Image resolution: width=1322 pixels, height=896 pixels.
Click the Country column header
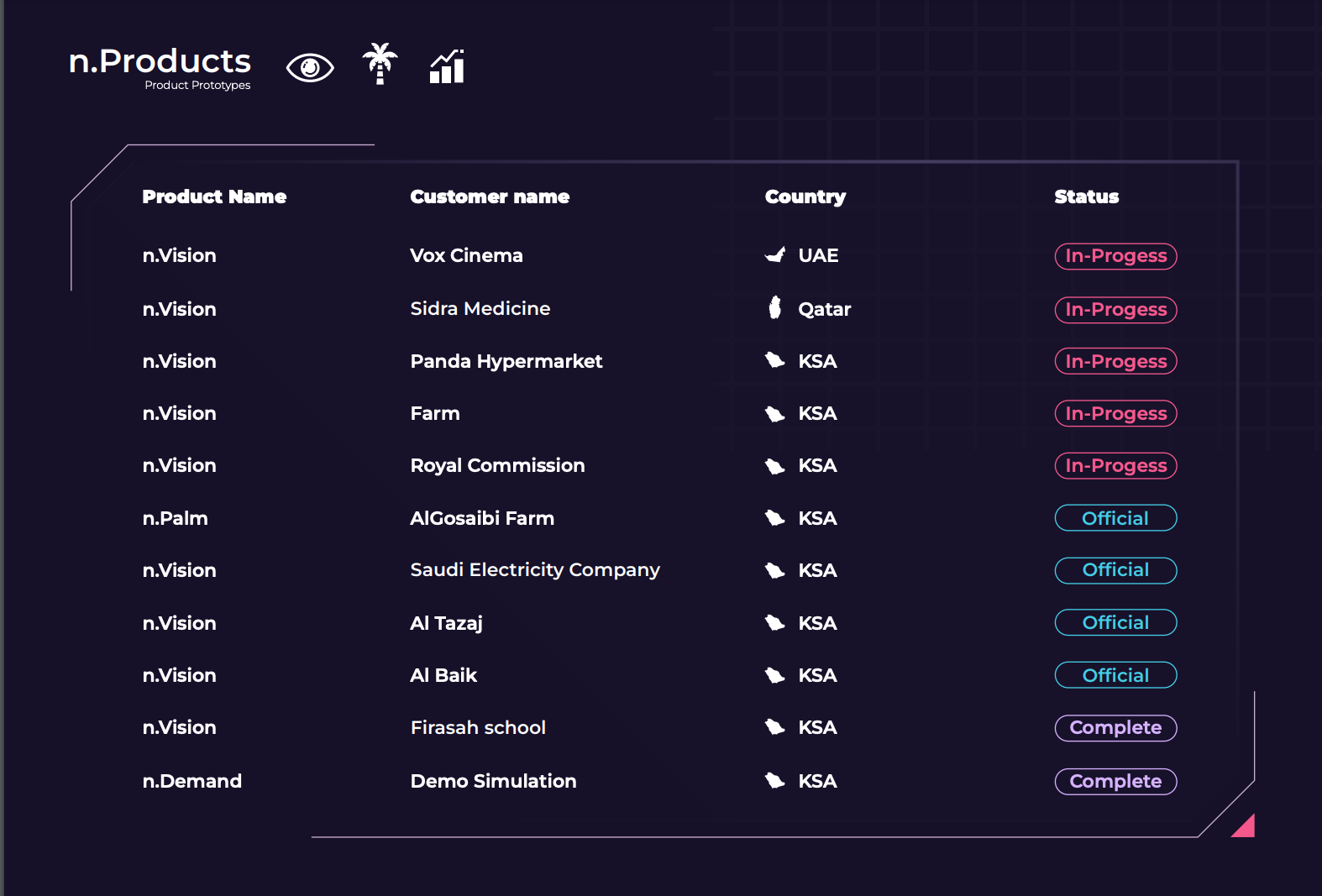pyautogui.click(x=805, y=197)
